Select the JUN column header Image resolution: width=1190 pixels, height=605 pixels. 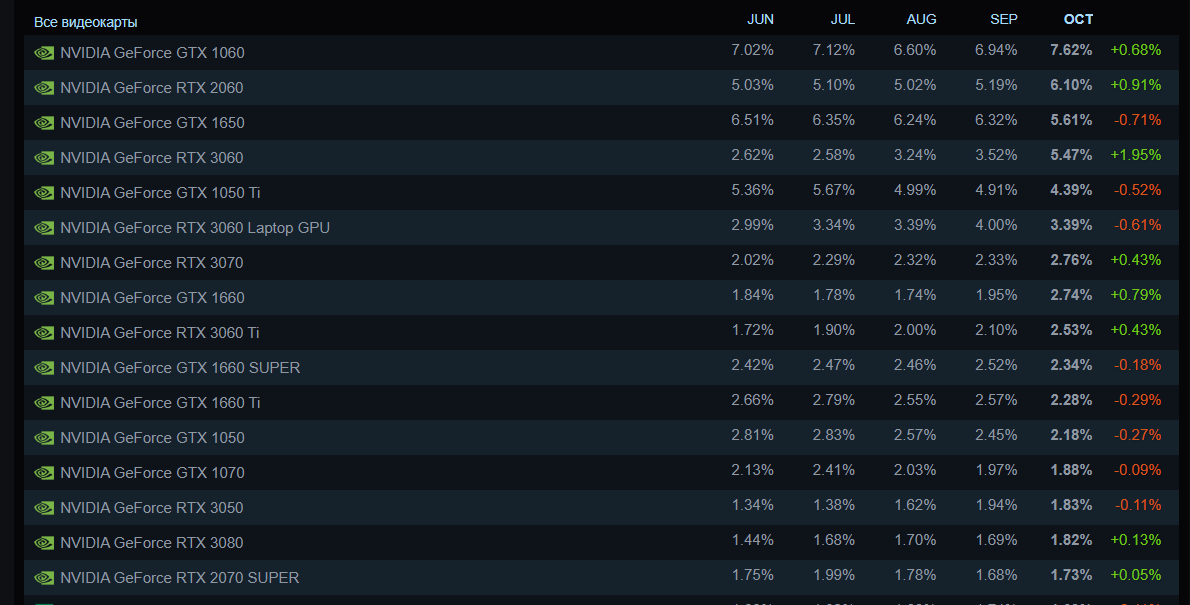pos(760,20)
